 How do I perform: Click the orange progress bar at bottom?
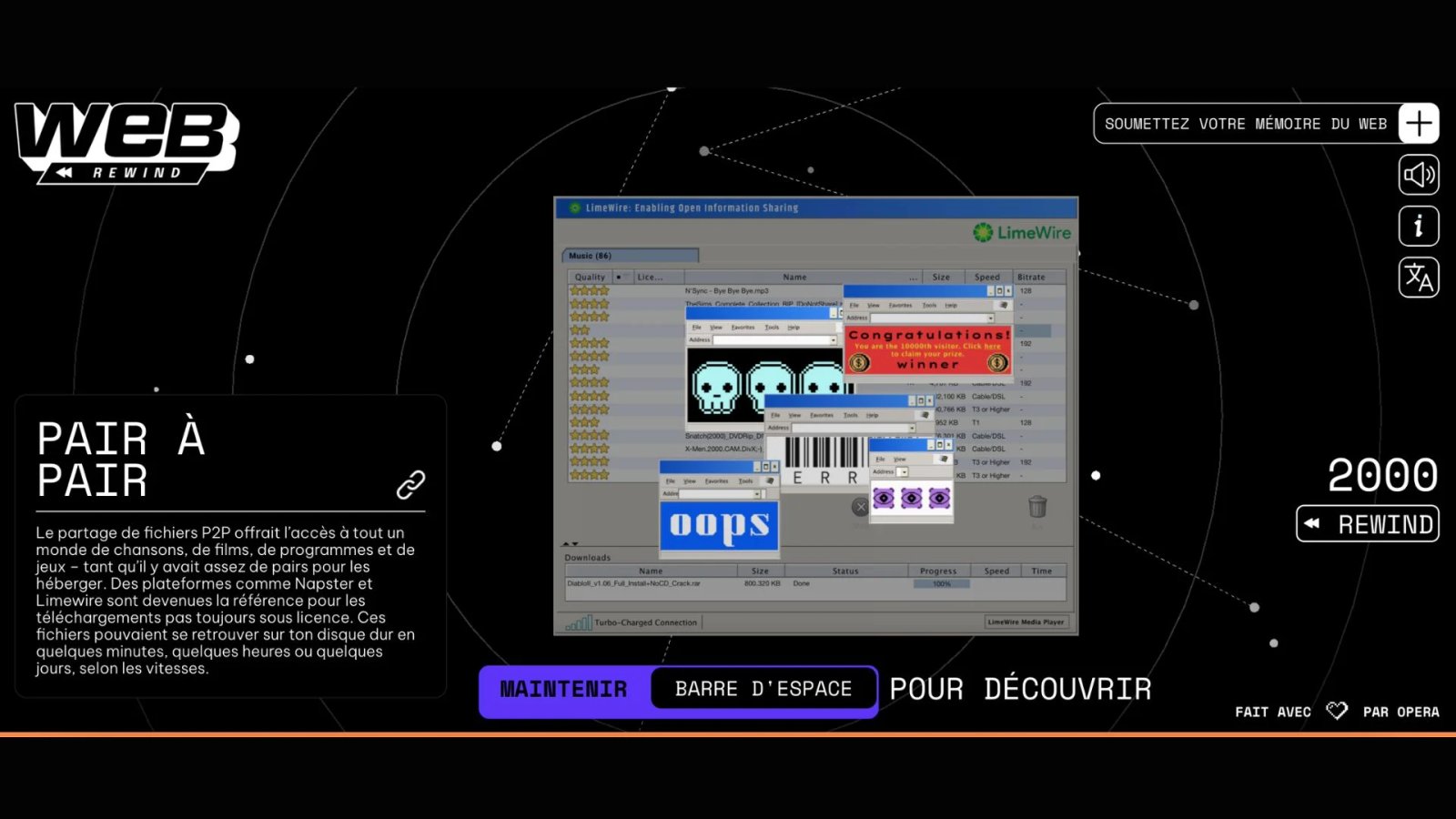[728, 733]
